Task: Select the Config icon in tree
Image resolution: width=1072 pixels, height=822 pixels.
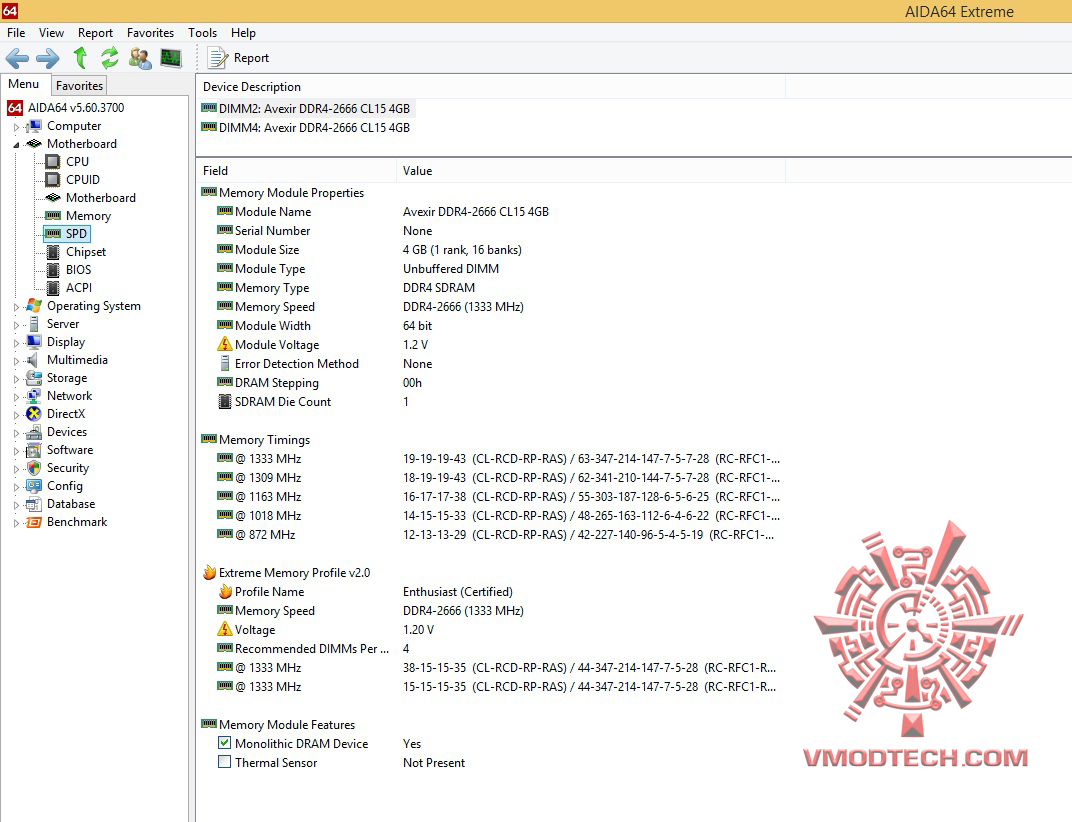Action: point(34,486)
